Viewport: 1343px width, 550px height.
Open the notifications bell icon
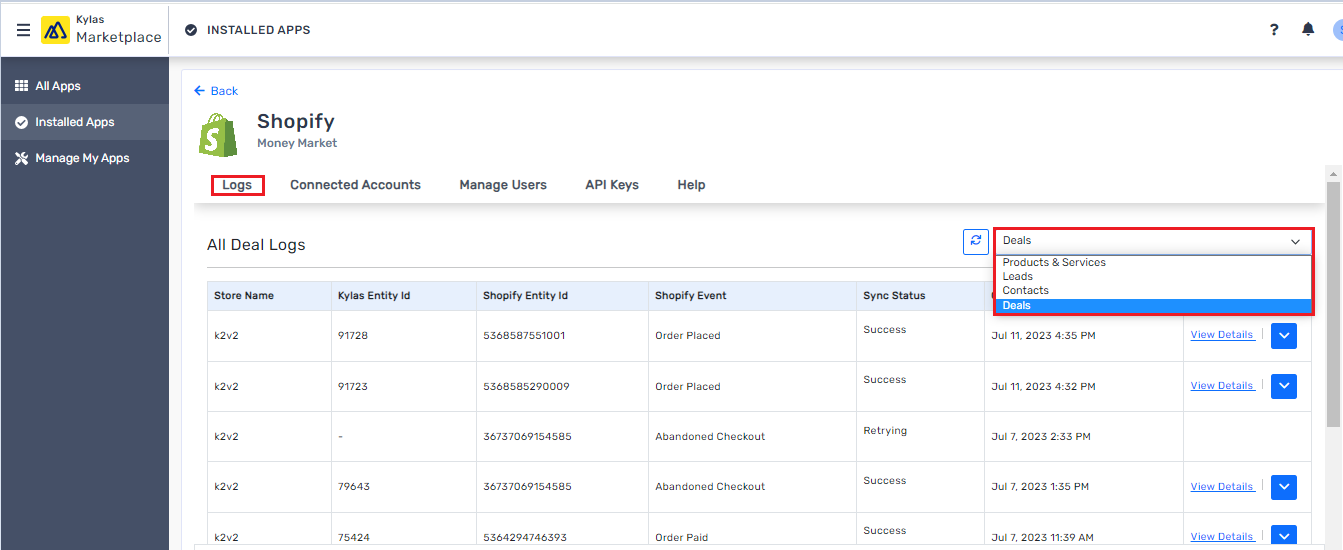1307,30
